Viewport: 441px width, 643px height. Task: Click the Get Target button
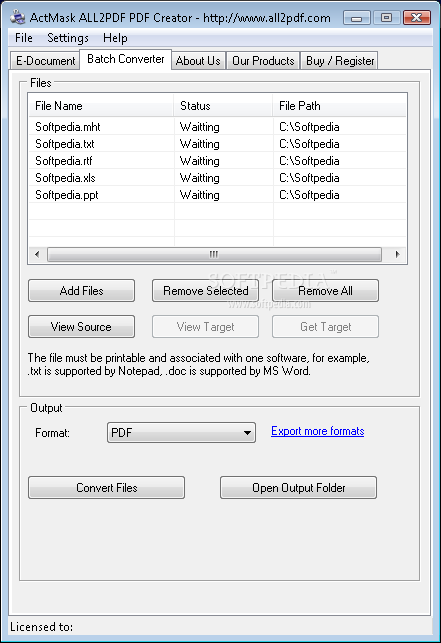tap(325, 327)
